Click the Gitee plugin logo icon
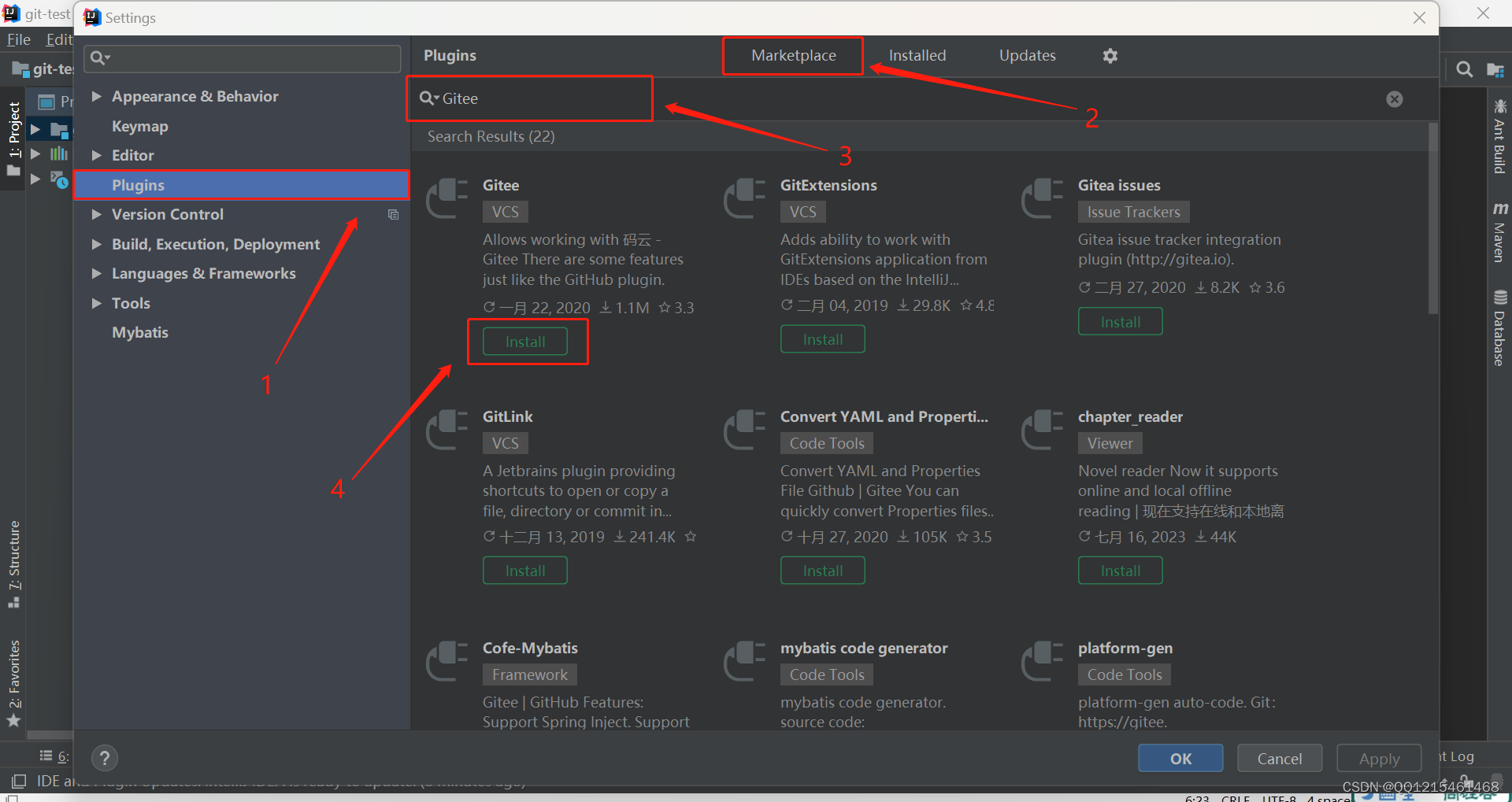 pyautogui.click(x=447, y=198)
